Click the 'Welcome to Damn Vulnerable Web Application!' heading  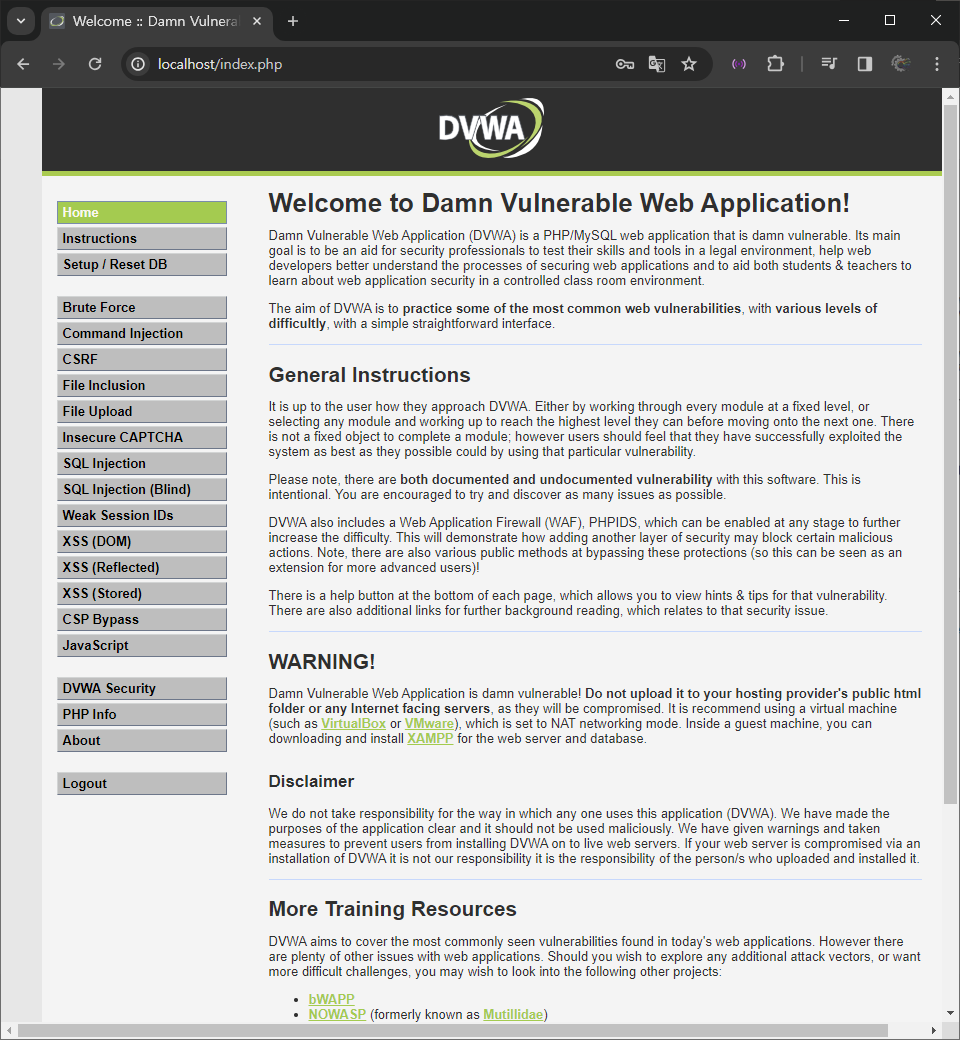[x=559, y=203]
